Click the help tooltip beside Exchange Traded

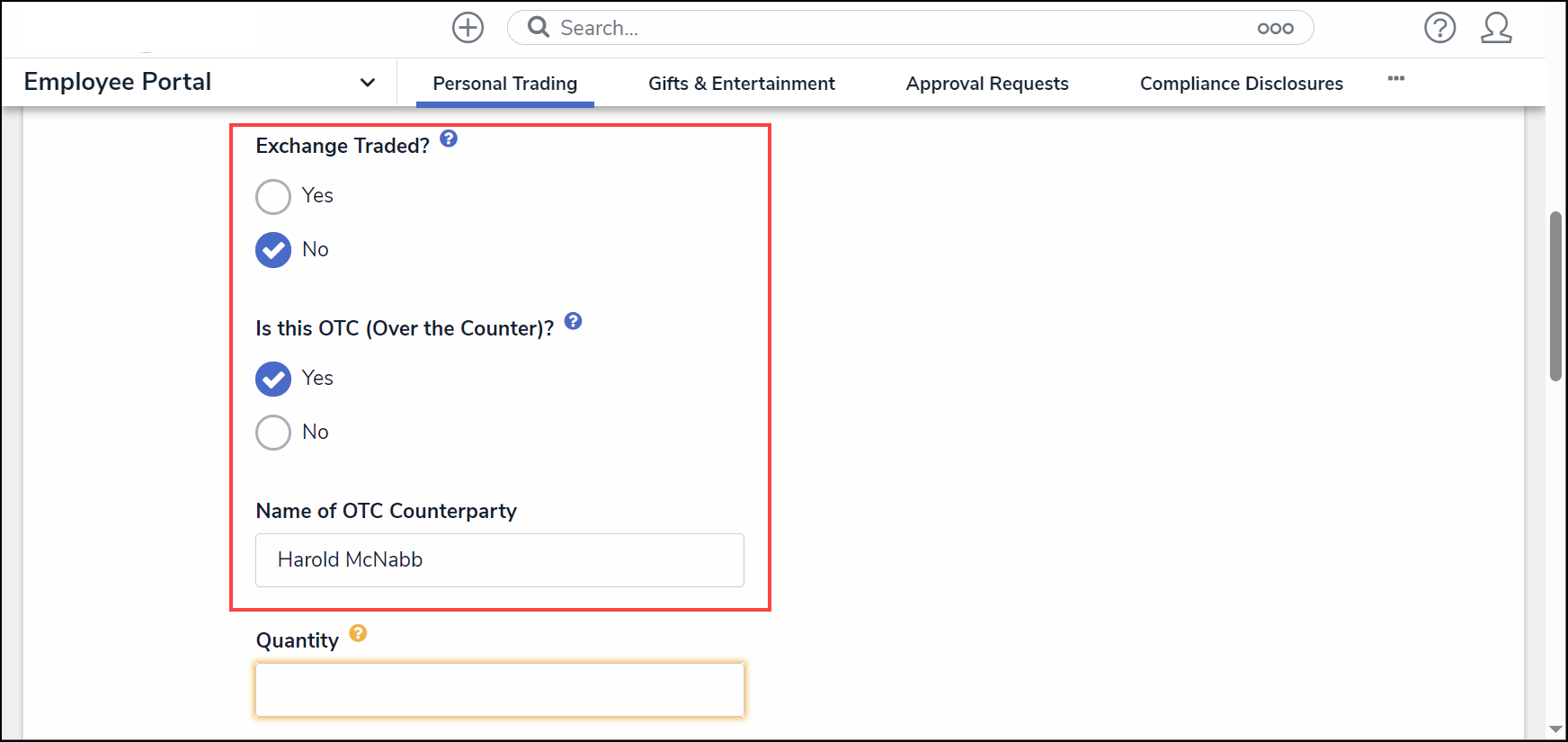coord(449,139)
